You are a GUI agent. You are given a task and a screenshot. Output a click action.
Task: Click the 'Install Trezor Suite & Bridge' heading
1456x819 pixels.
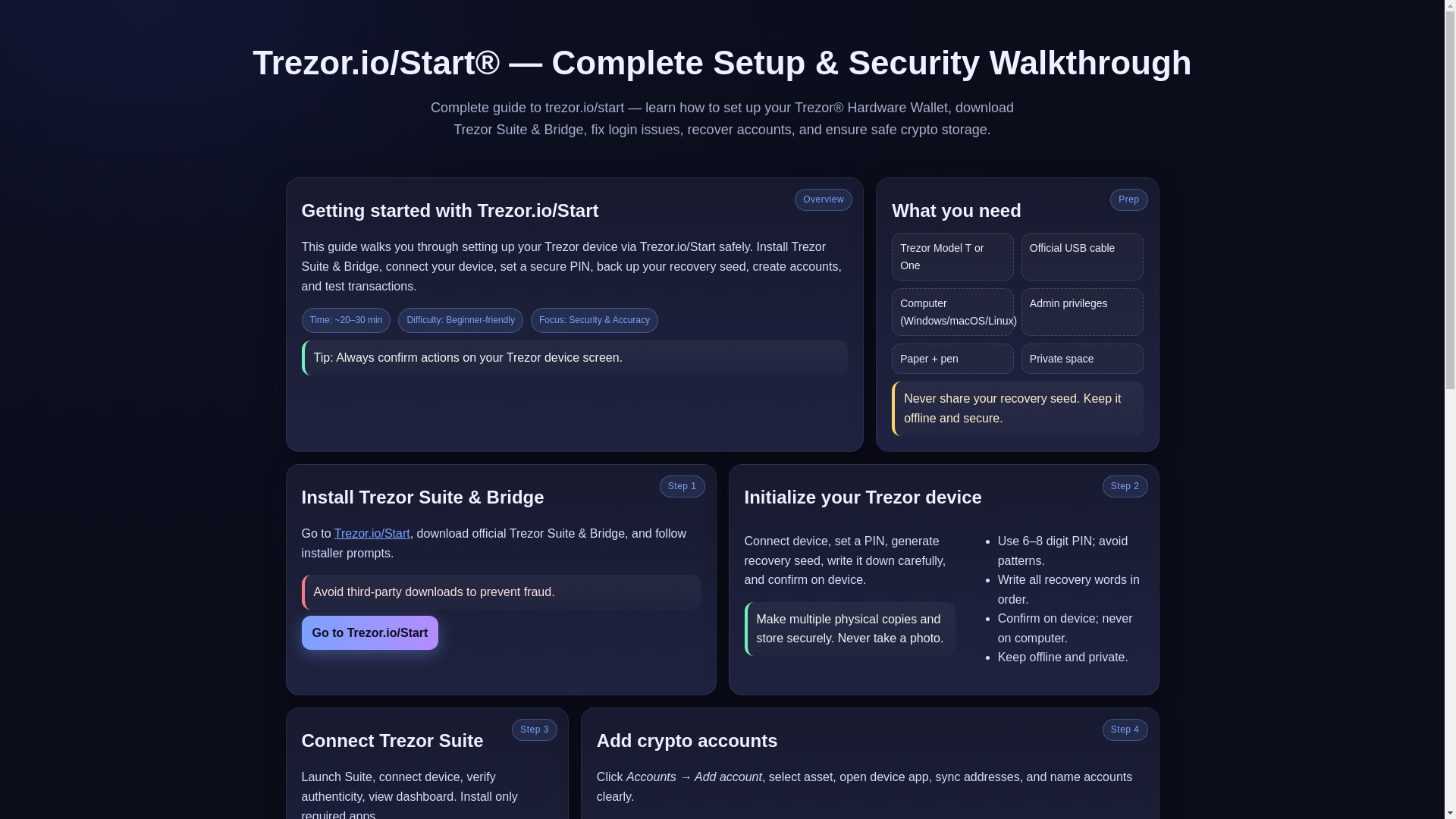[422, 497]
